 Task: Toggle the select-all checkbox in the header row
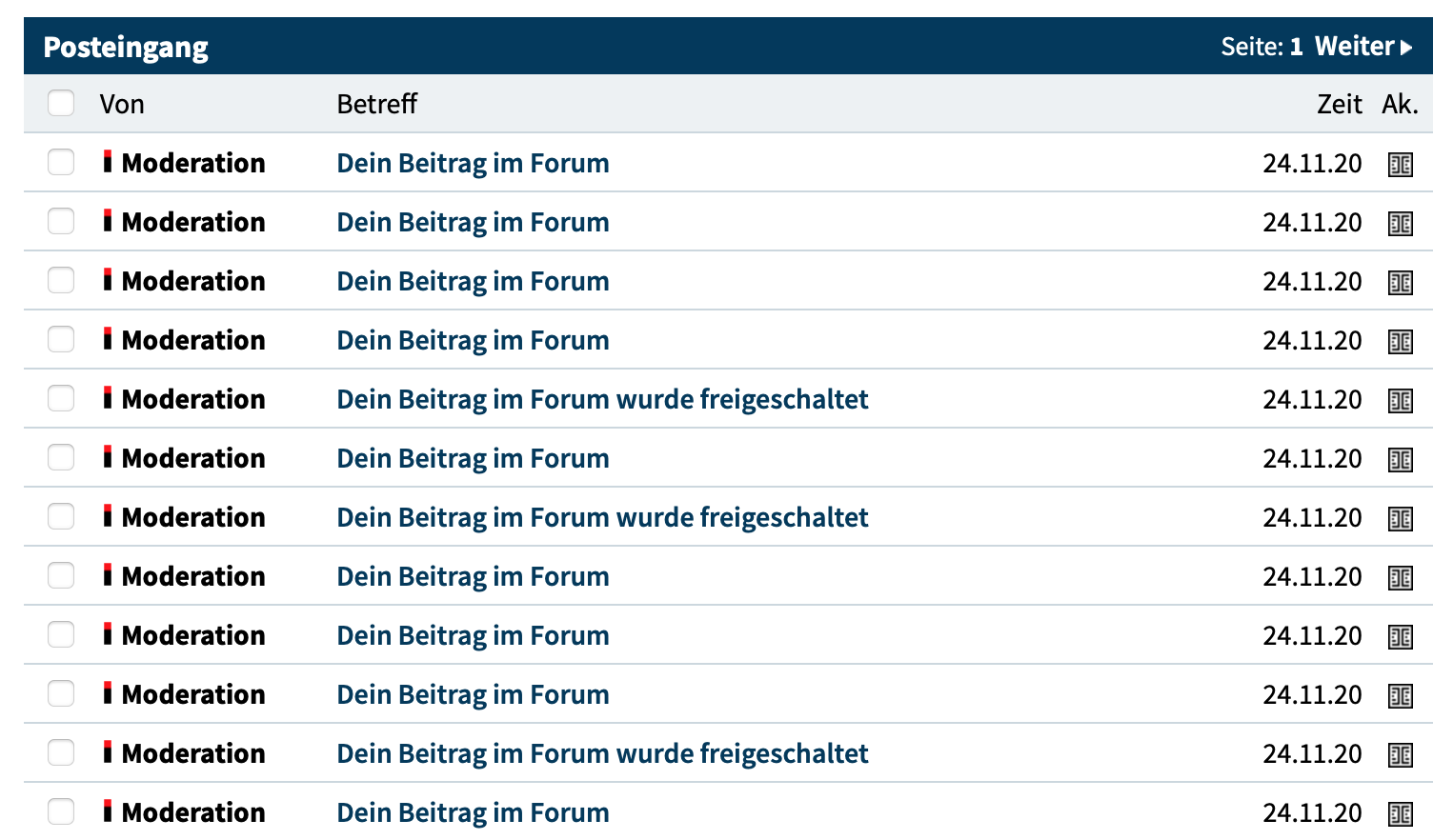(60, 102)
